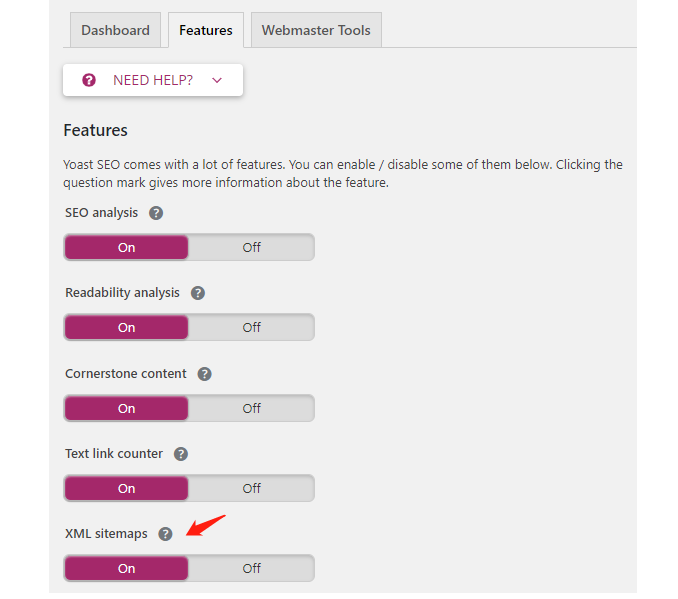The width and height of the screenshot is (678, 599).
Task: Click the Cornerstone content help icon
Action: (x=205, y=374)
